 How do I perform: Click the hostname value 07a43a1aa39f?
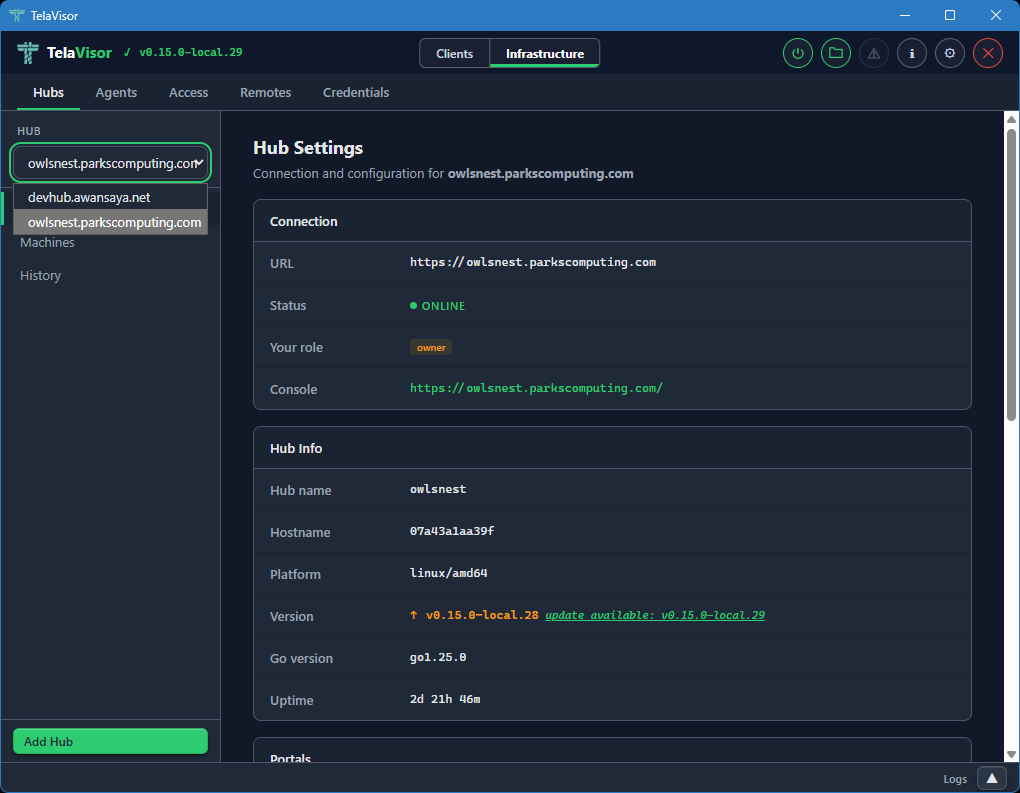452,531
